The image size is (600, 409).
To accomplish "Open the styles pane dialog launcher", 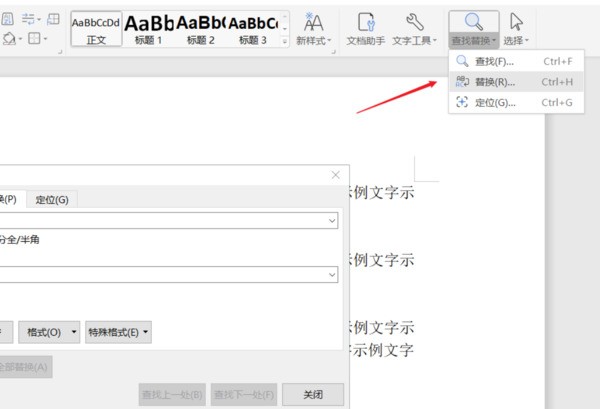I will pos(333,52).
